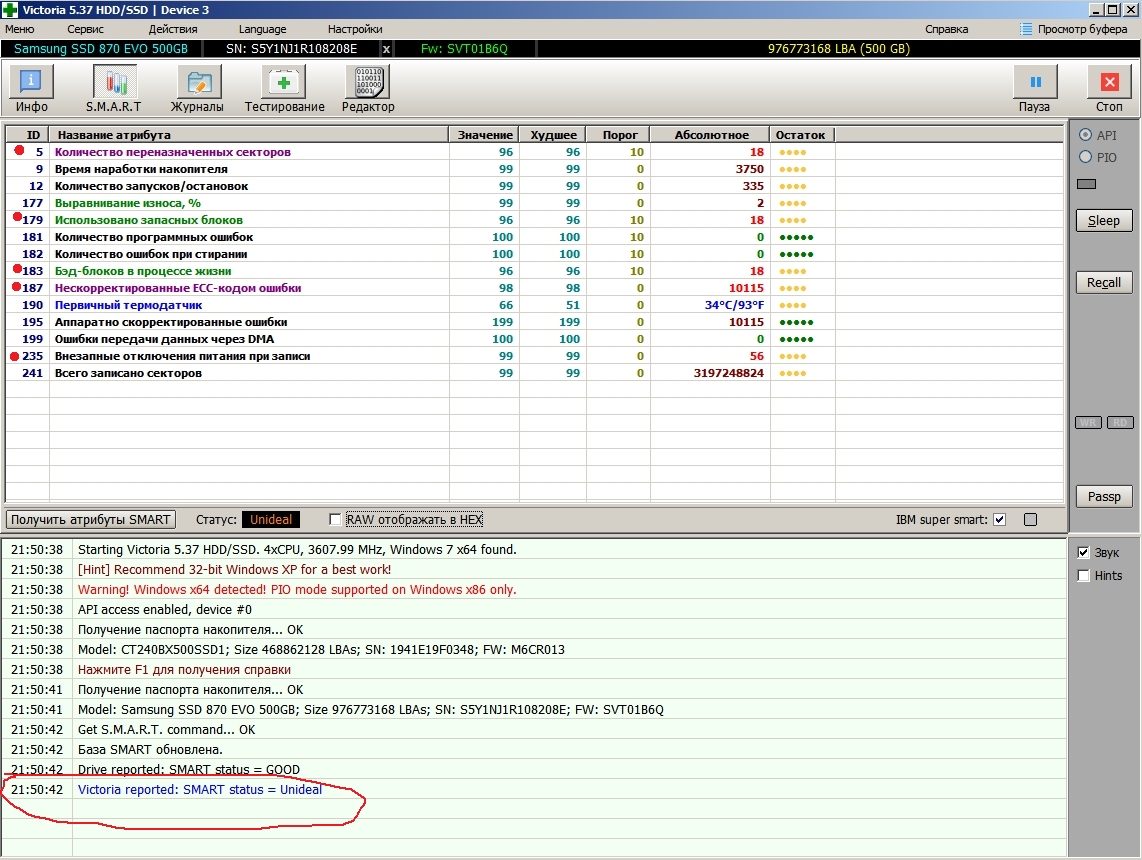This screenshot has width=1142, height=860.
Task: Click the Victoria green cross title icon
Action: pyautogui.click(x=9, y=9)
